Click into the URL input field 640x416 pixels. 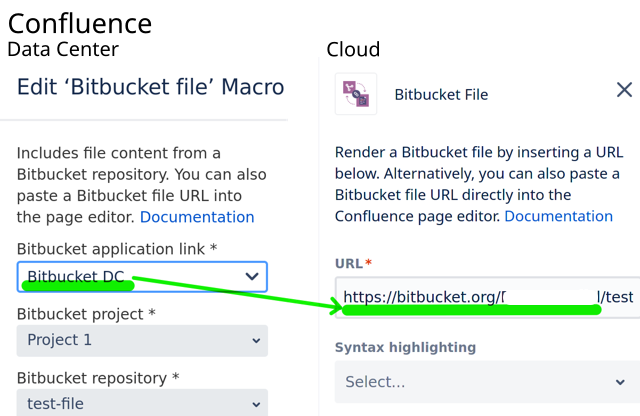pyautogui.click(x=486, y=297)
